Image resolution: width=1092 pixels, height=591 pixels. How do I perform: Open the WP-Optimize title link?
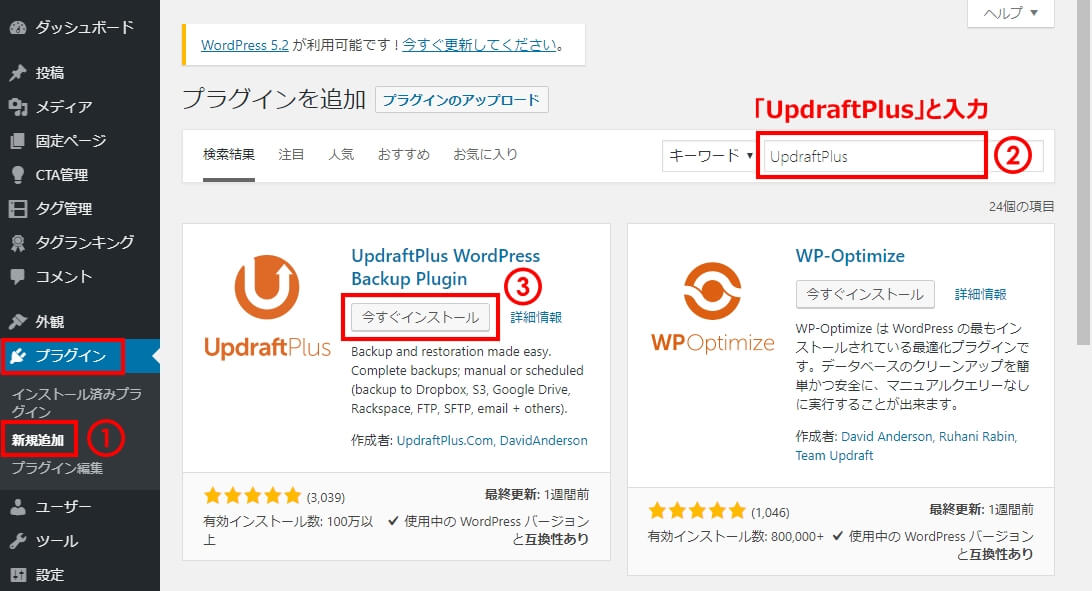point(850,255)
